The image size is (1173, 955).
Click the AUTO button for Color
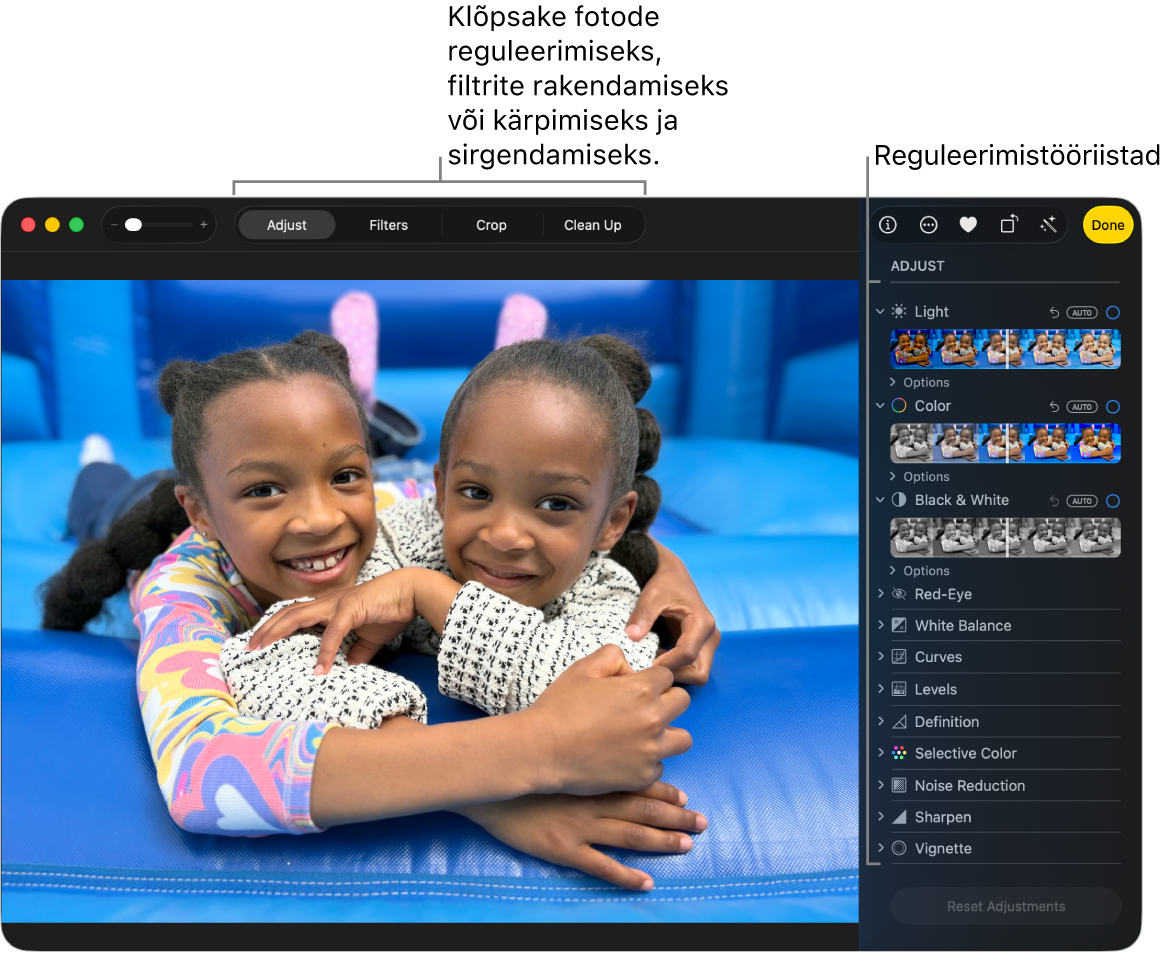click(x=1081, y=407)
